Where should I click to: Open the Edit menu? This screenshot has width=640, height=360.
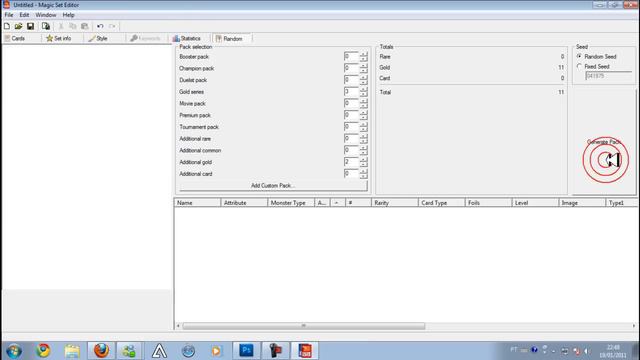click(24, 15)
